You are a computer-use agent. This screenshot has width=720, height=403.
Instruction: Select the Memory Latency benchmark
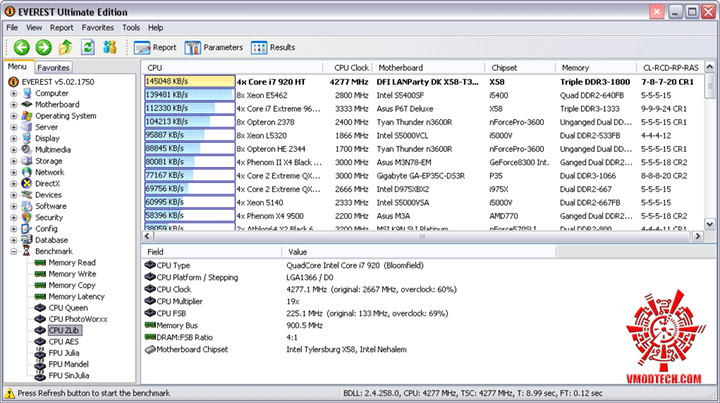77,297
